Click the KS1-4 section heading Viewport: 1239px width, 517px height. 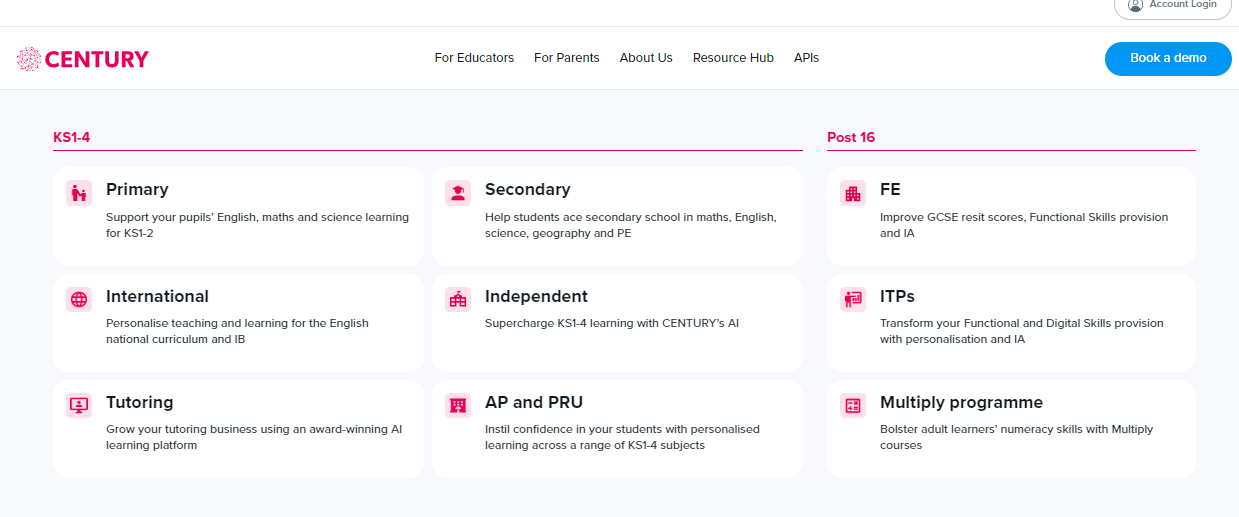click(x=72, y=137)
